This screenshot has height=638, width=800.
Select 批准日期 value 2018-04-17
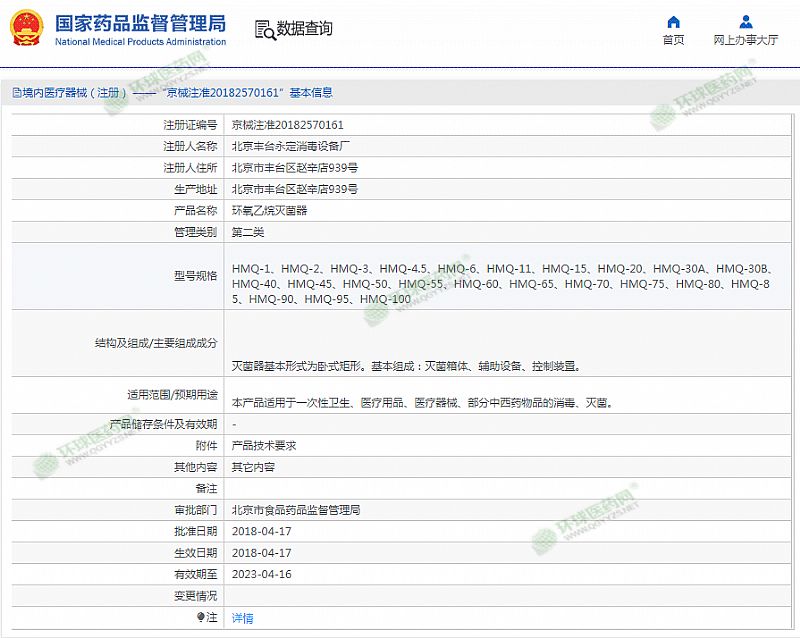pyautogui.click(x=262, y=531)
